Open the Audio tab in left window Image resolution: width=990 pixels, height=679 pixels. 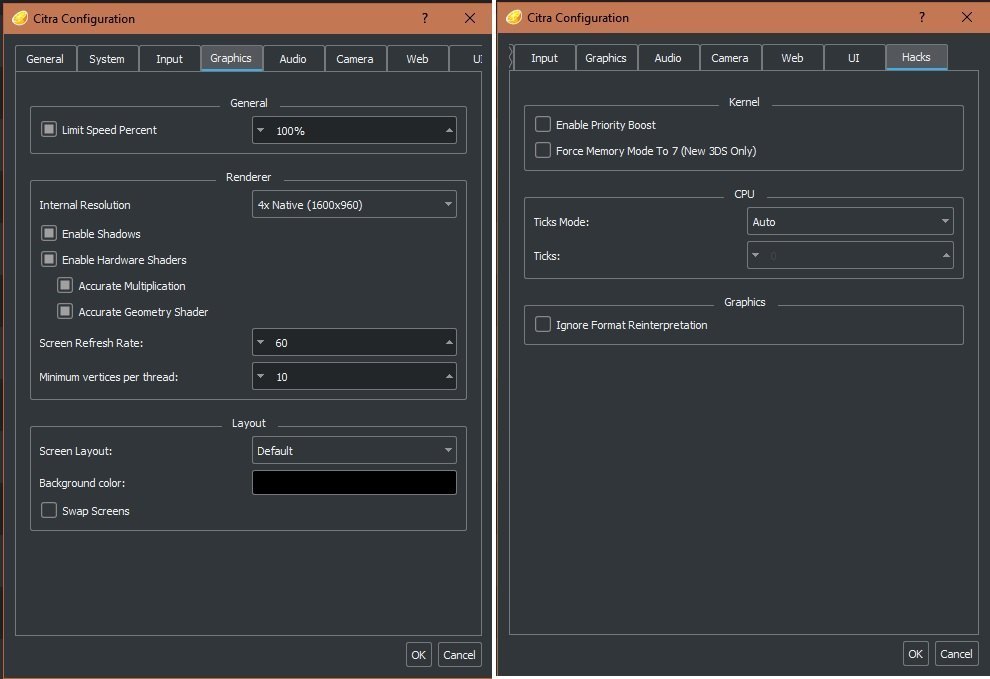293,59
